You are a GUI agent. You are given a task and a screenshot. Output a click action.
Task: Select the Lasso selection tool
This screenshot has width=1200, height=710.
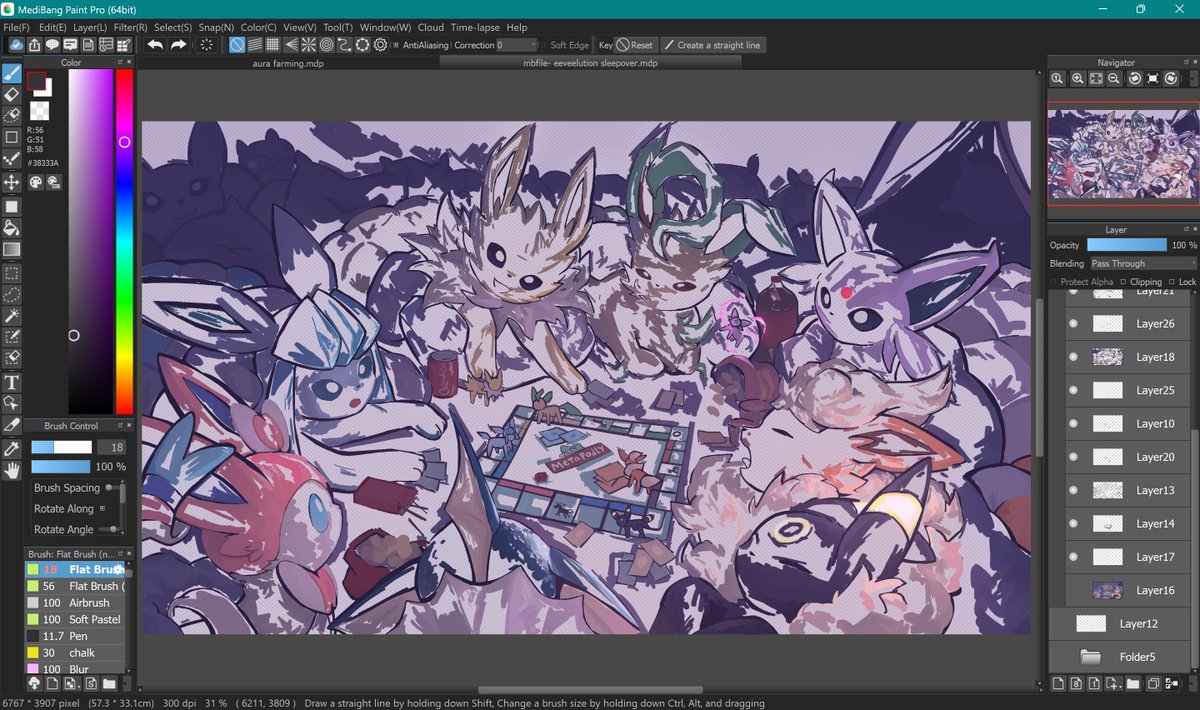(x=12, y=294)
